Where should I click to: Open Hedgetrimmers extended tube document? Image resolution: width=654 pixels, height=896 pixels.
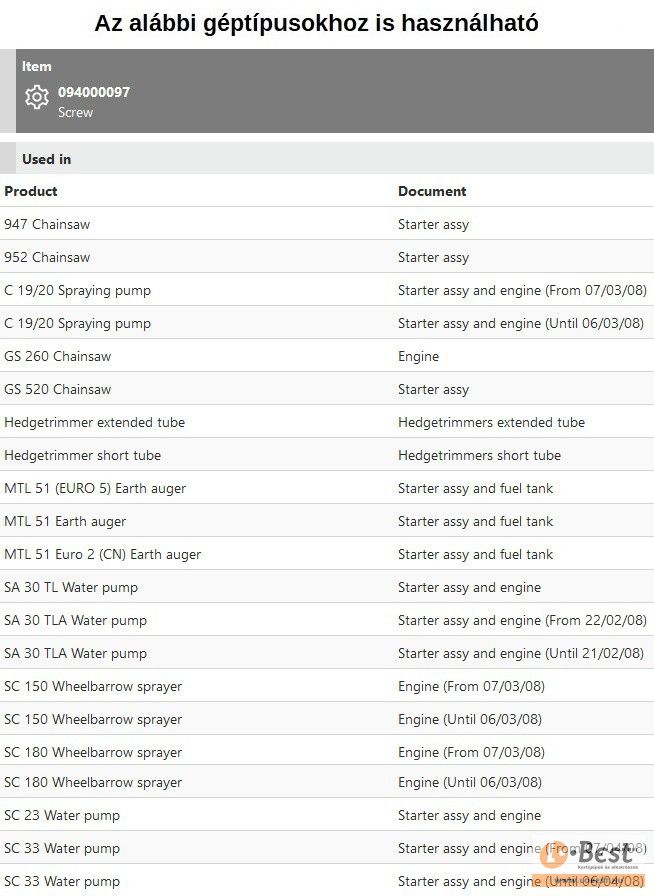491,422
